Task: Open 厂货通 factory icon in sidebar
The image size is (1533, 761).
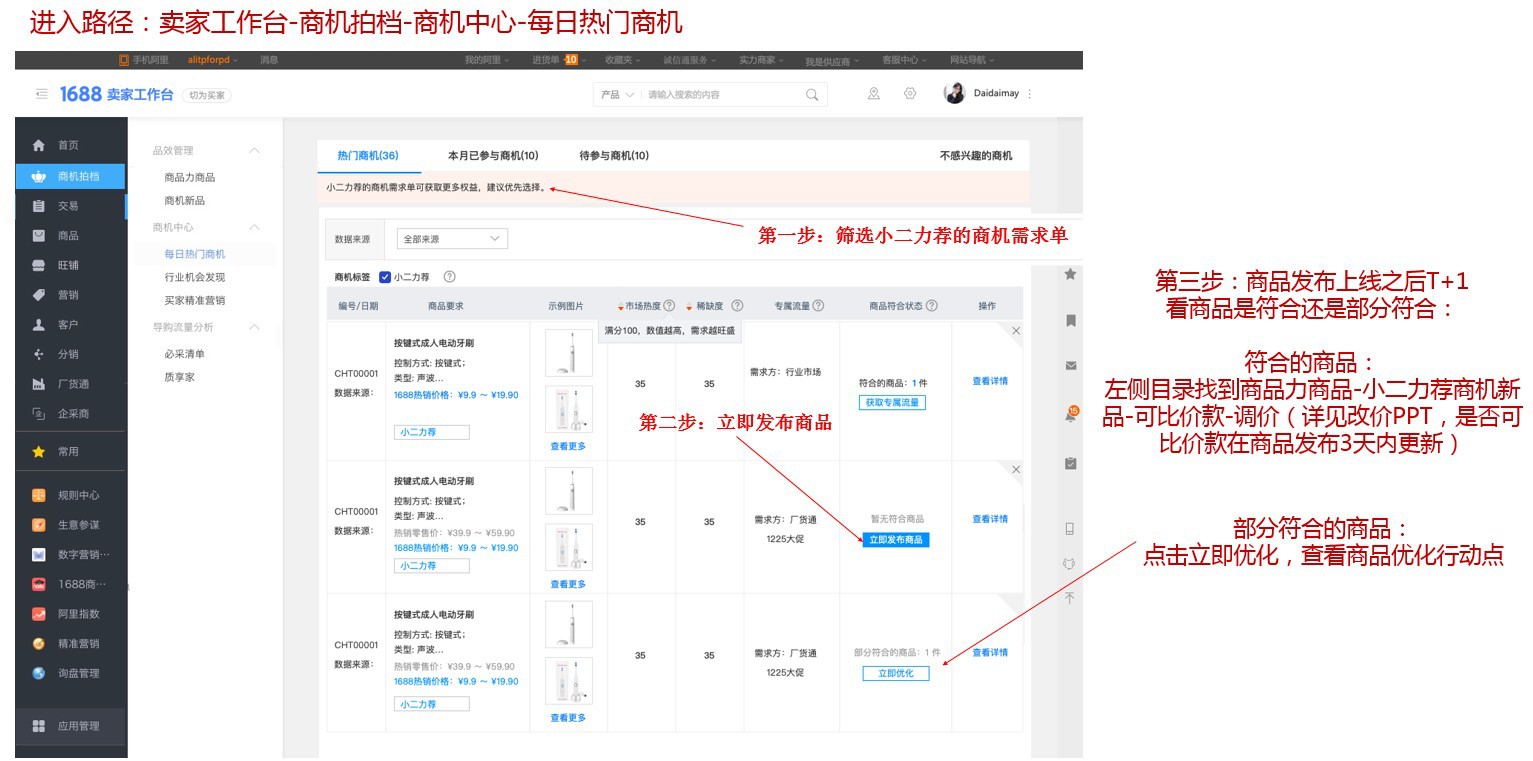Action: (39, 384)
